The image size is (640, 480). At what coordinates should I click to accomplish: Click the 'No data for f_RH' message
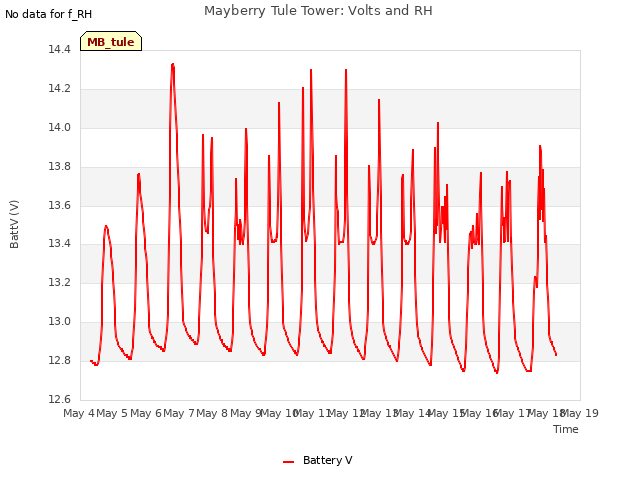49,14
